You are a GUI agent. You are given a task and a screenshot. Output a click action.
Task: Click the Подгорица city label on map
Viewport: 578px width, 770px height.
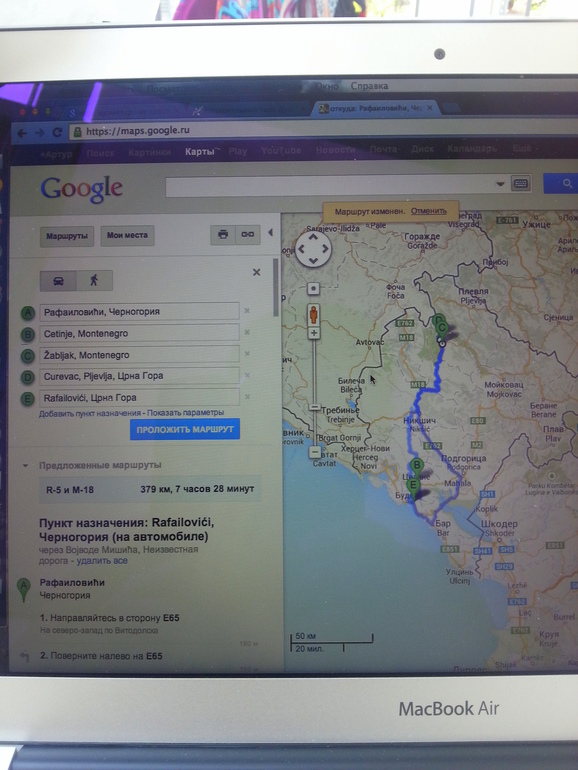pyautogui.click(x=464, y=458)
